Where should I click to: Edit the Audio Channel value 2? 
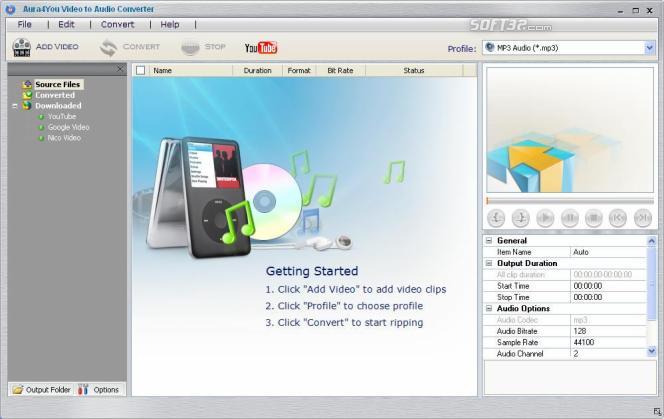coord(609,354)
